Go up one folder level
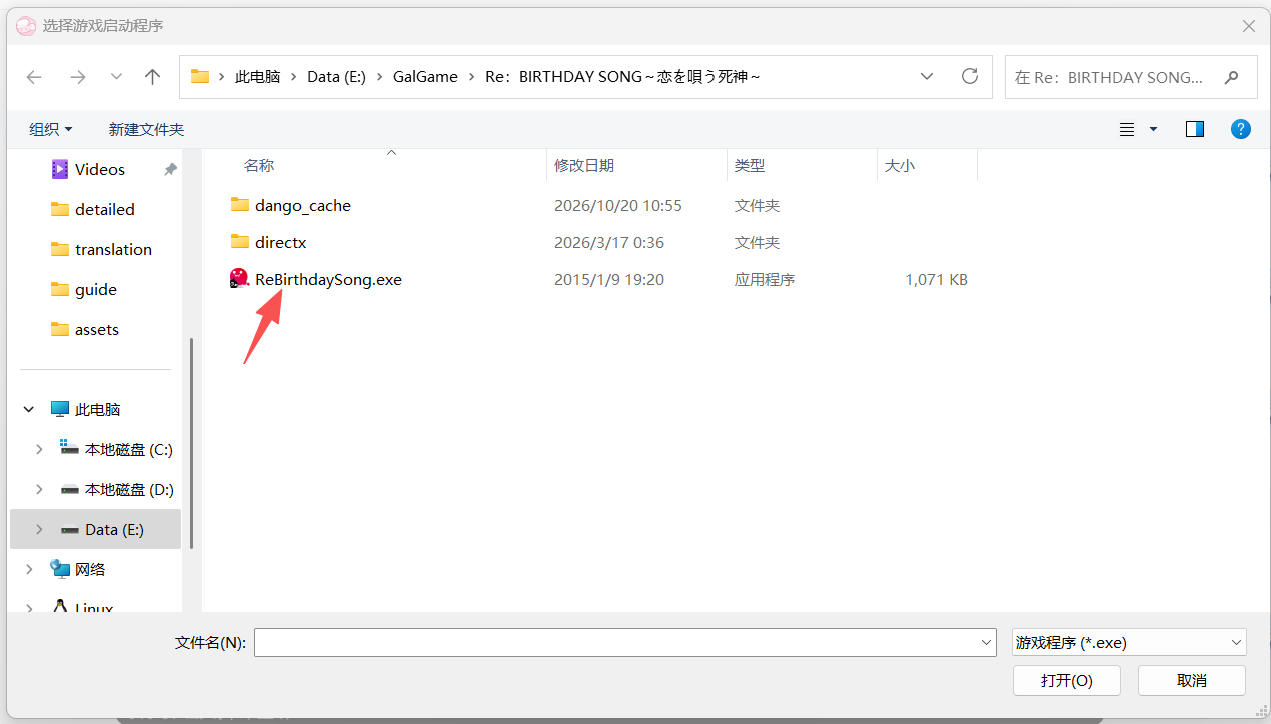The width and height of the screenshot is (1271, 724). click(x=152, y=77)
